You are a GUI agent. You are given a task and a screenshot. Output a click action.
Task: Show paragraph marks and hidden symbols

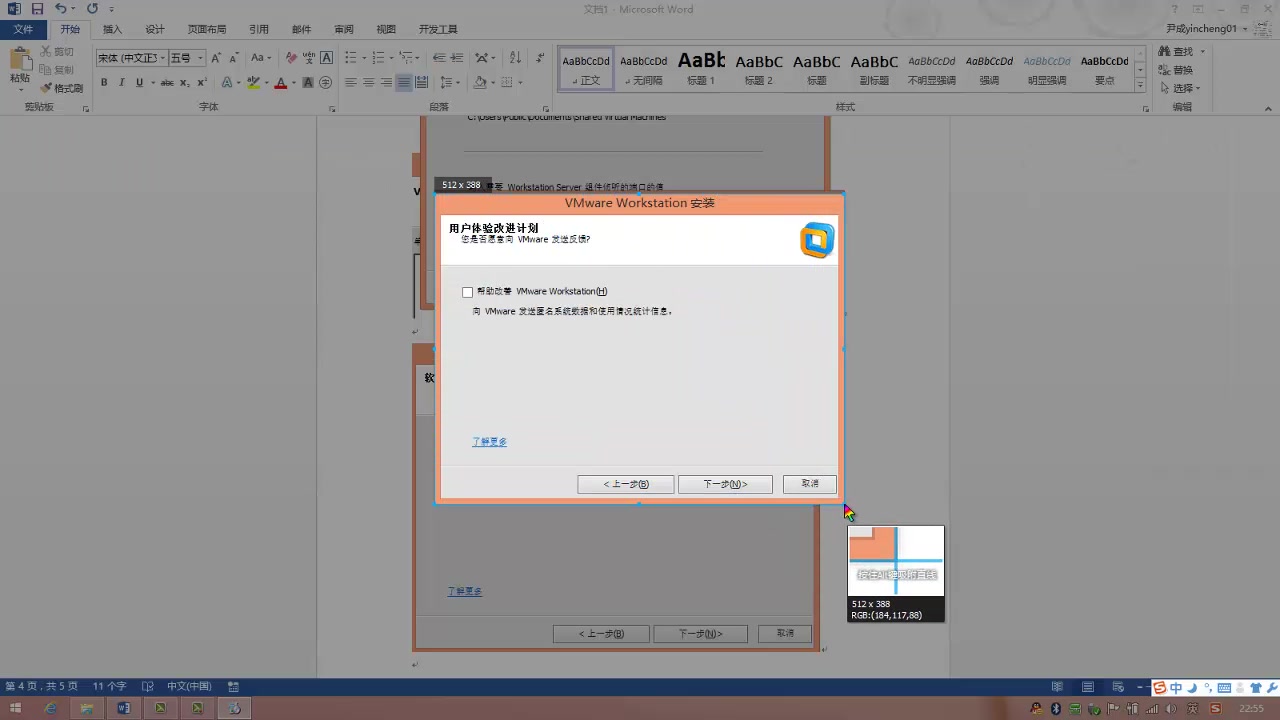540,58
